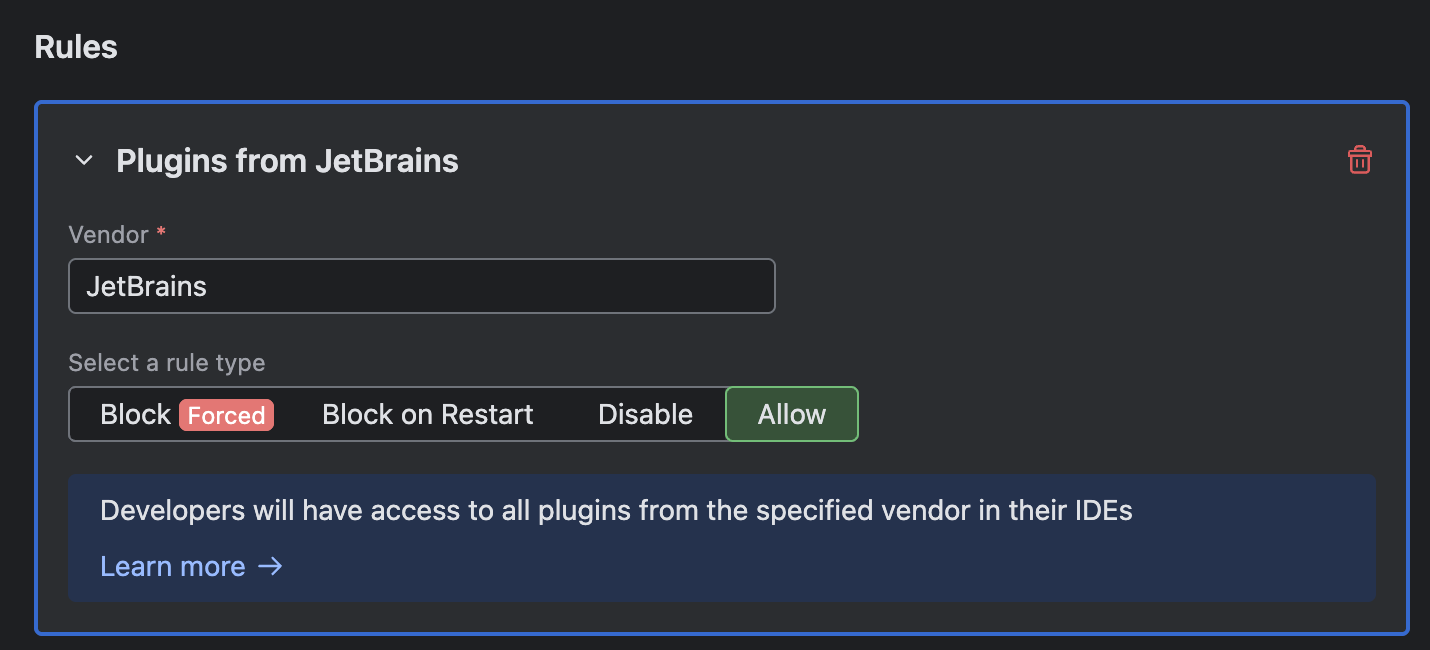This screenshot has width=1430, height=650.
Task: Click the Plugins from JetBrains rule header
Action: [x=287, y=160]
